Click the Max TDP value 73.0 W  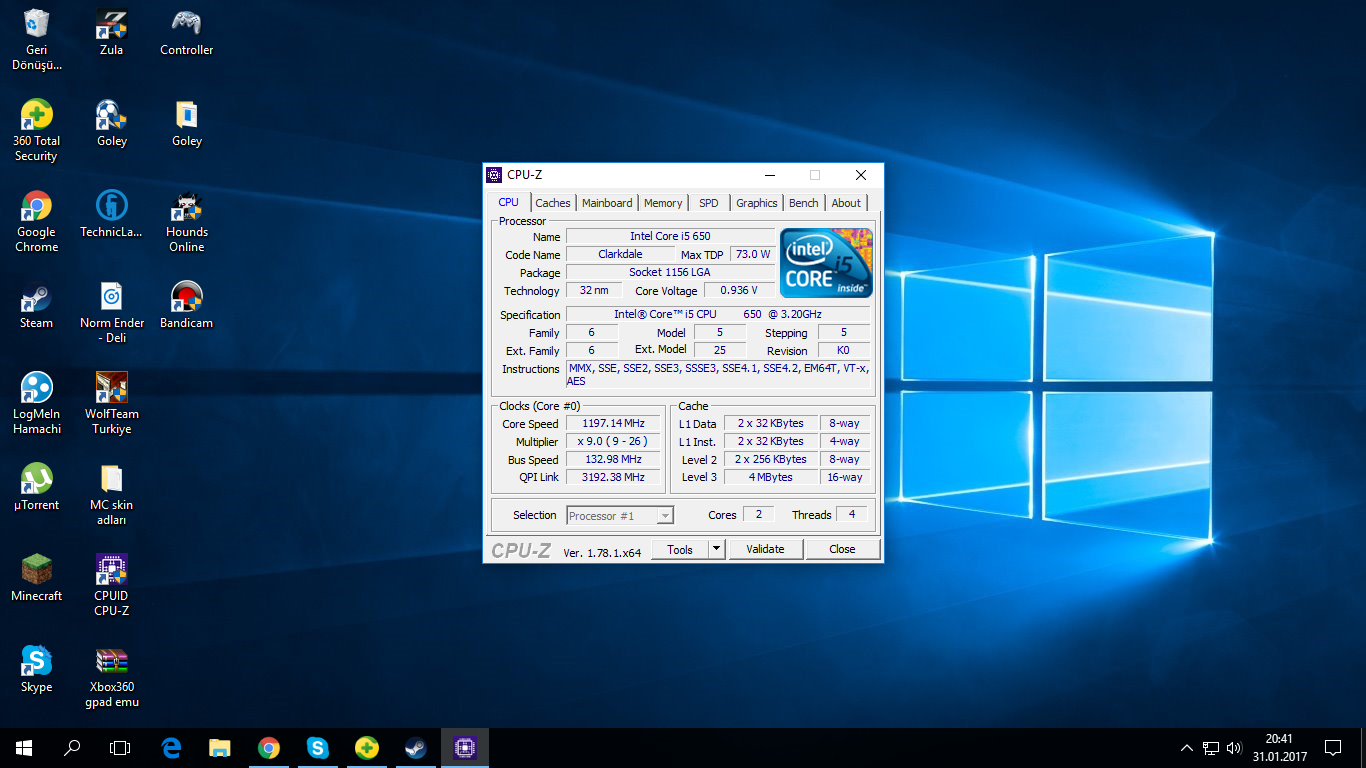pos(753,254)
